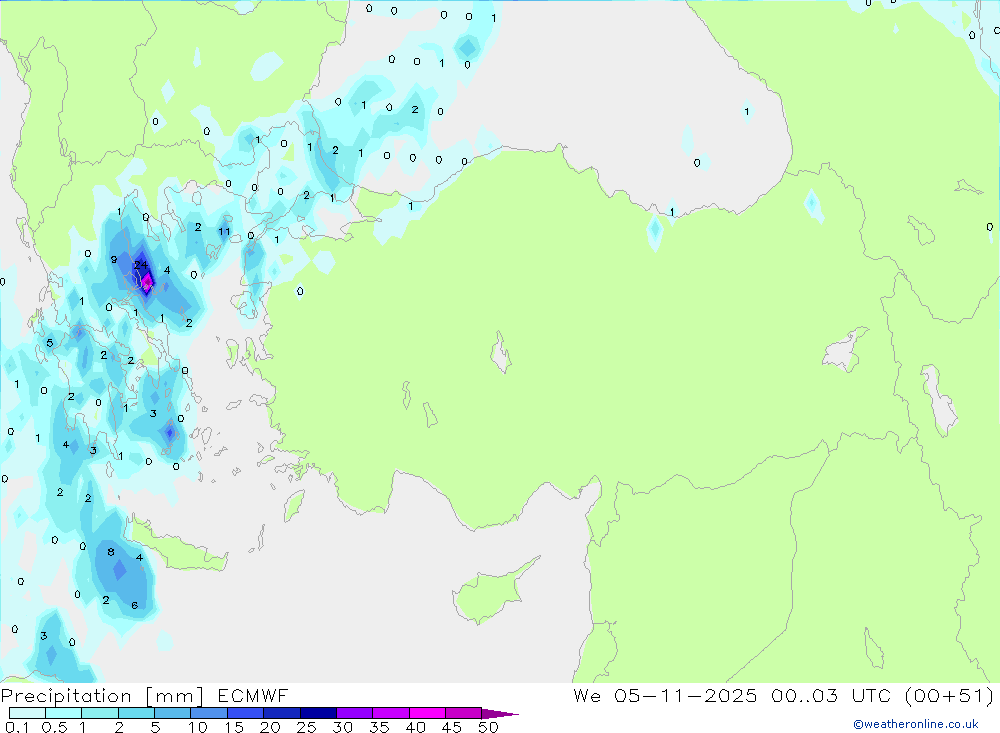Click the '5' precipitation value in western Greece
Viewport: 1000px width, 733px height.
[x=50, y=343]
